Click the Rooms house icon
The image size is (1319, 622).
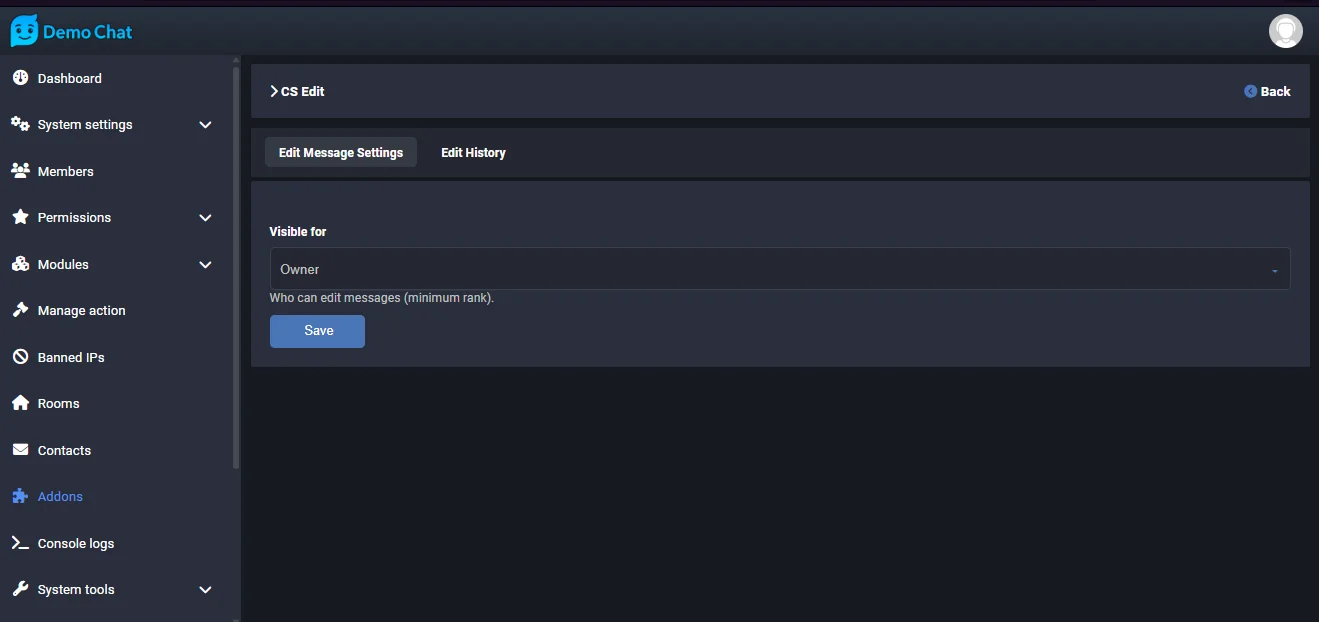coord(20,403)
